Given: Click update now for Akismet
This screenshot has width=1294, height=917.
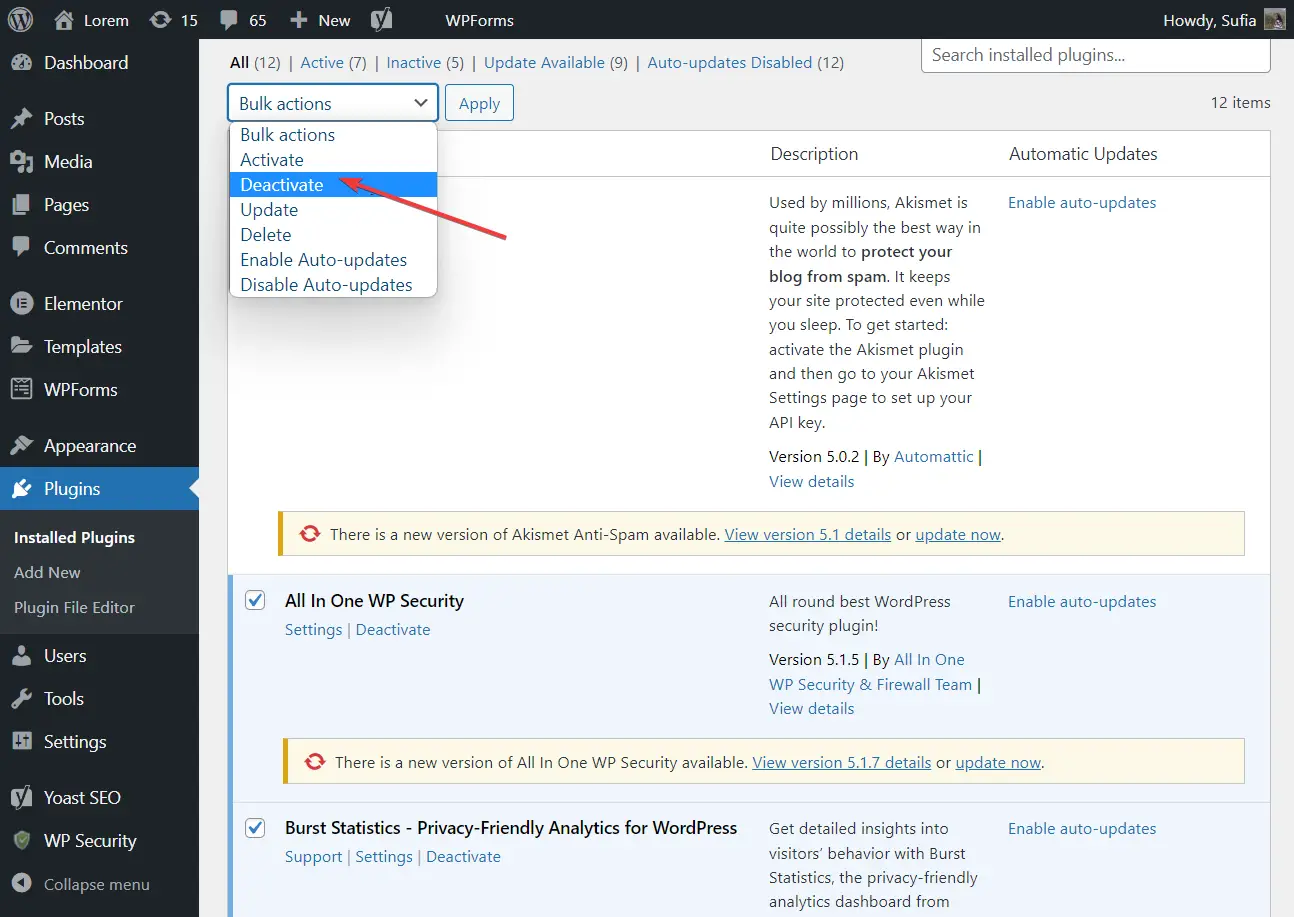Looking at the screenshot, I should pos(958,534).
